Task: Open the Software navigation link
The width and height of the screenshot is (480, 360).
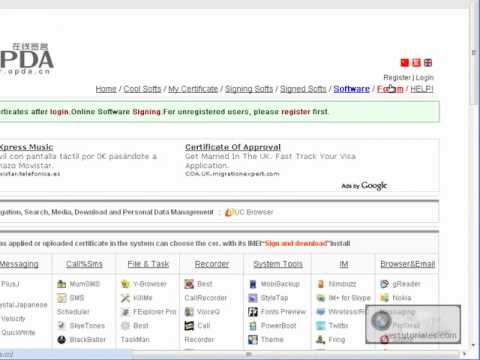Action: pyautogui.click(x=352, y=89)
